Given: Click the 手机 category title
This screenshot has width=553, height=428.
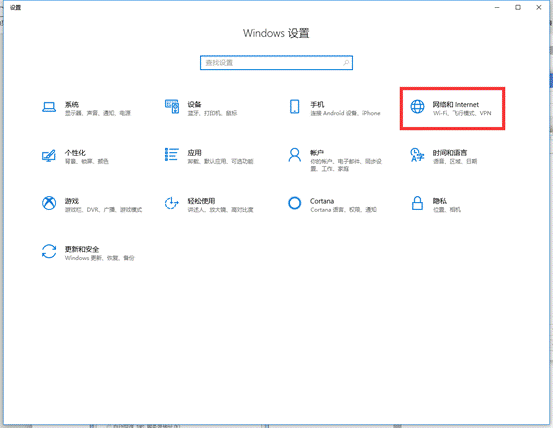Looking at the screenshot, I should click(317, 104).
